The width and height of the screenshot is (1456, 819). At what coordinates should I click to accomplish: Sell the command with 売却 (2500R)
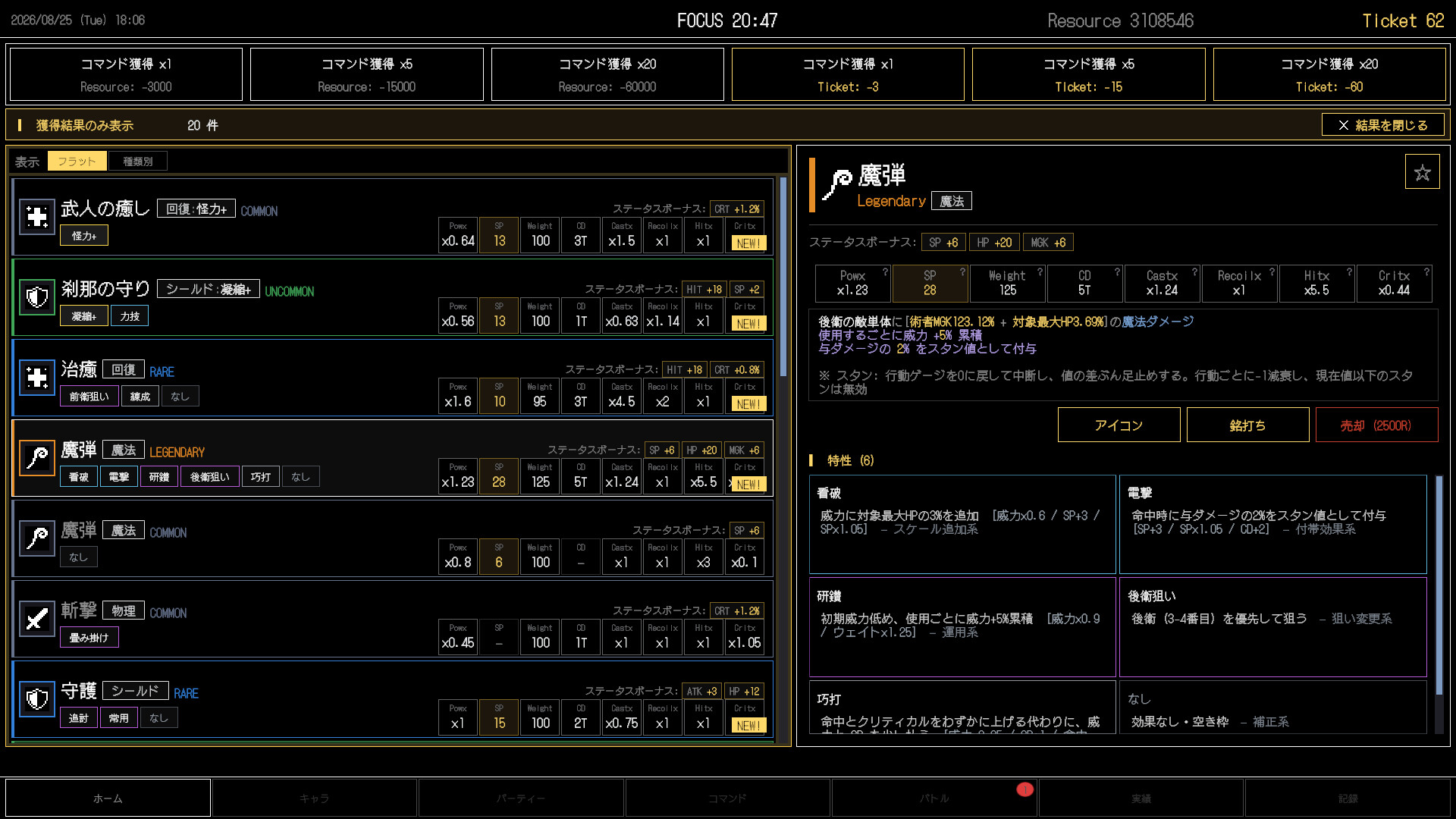1376,425
